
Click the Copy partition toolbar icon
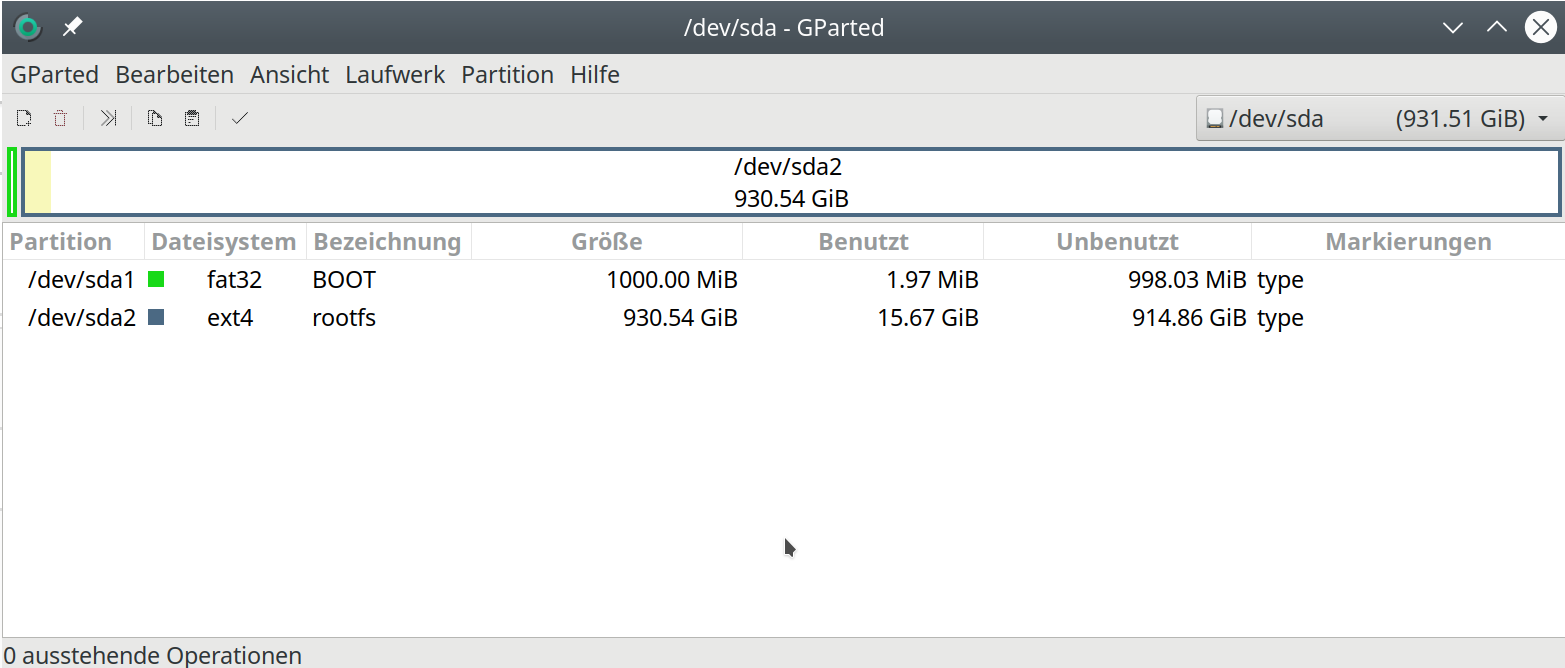(154, 119)
